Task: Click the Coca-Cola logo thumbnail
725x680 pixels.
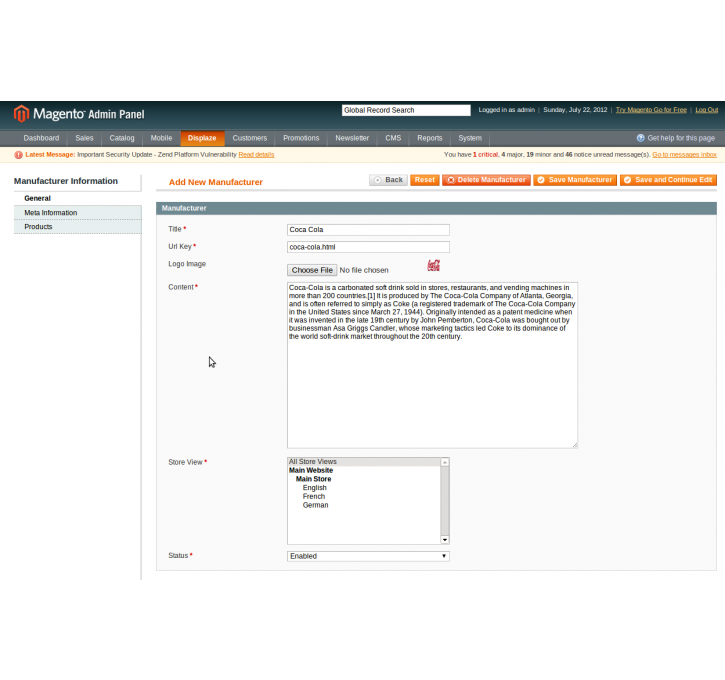Action: [x=433, y=265]
